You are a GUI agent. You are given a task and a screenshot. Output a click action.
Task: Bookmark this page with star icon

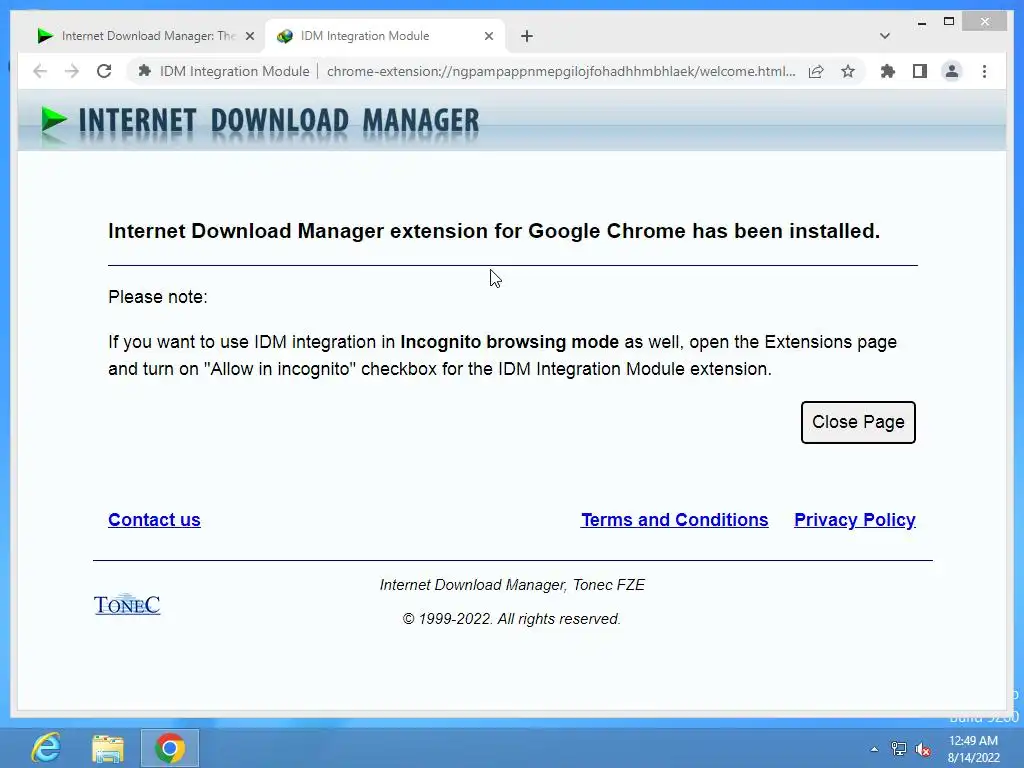[848, 71]
